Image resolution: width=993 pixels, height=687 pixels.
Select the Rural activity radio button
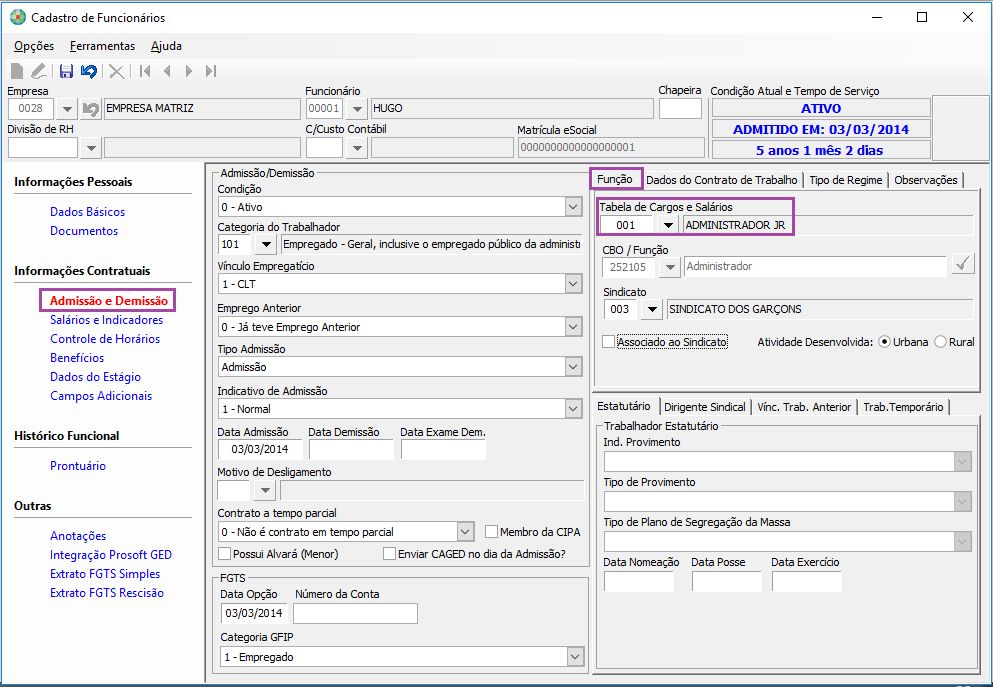940,342
